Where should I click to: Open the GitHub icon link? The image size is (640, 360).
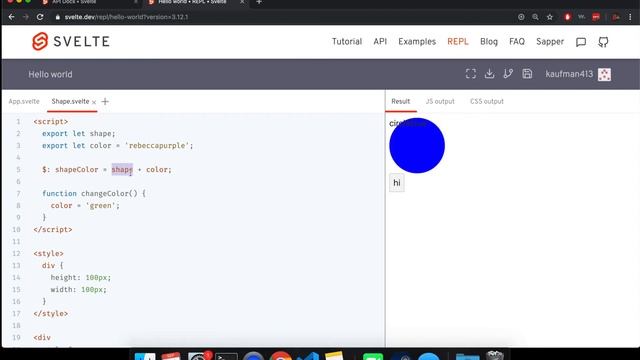[603, 42]
